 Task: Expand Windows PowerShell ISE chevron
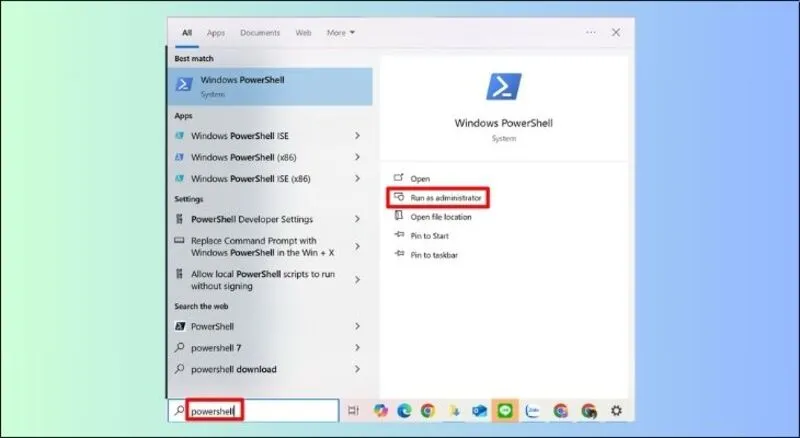click(x=357, y=136)
